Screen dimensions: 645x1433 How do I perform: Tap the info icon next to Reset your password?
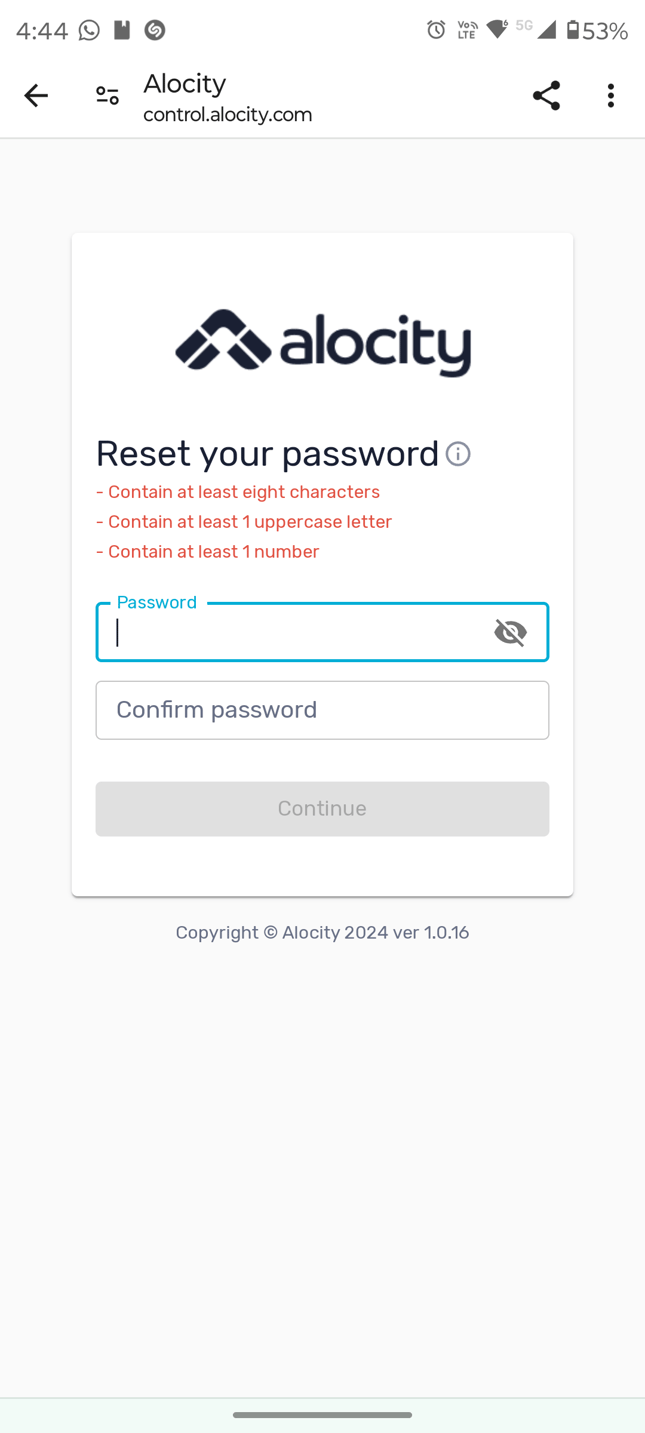tap(458, 454)
